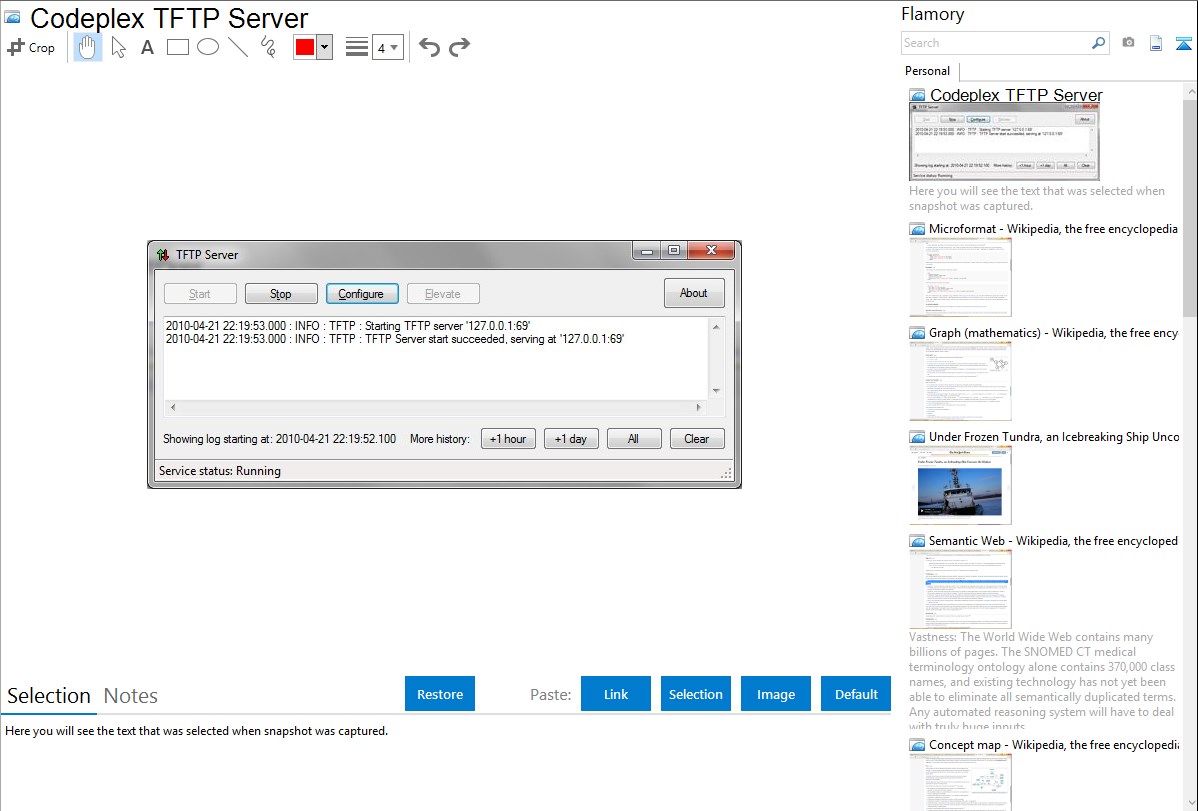1198x811 pixels.
Task: Click the +1 day history button
Action: (571, 439)
